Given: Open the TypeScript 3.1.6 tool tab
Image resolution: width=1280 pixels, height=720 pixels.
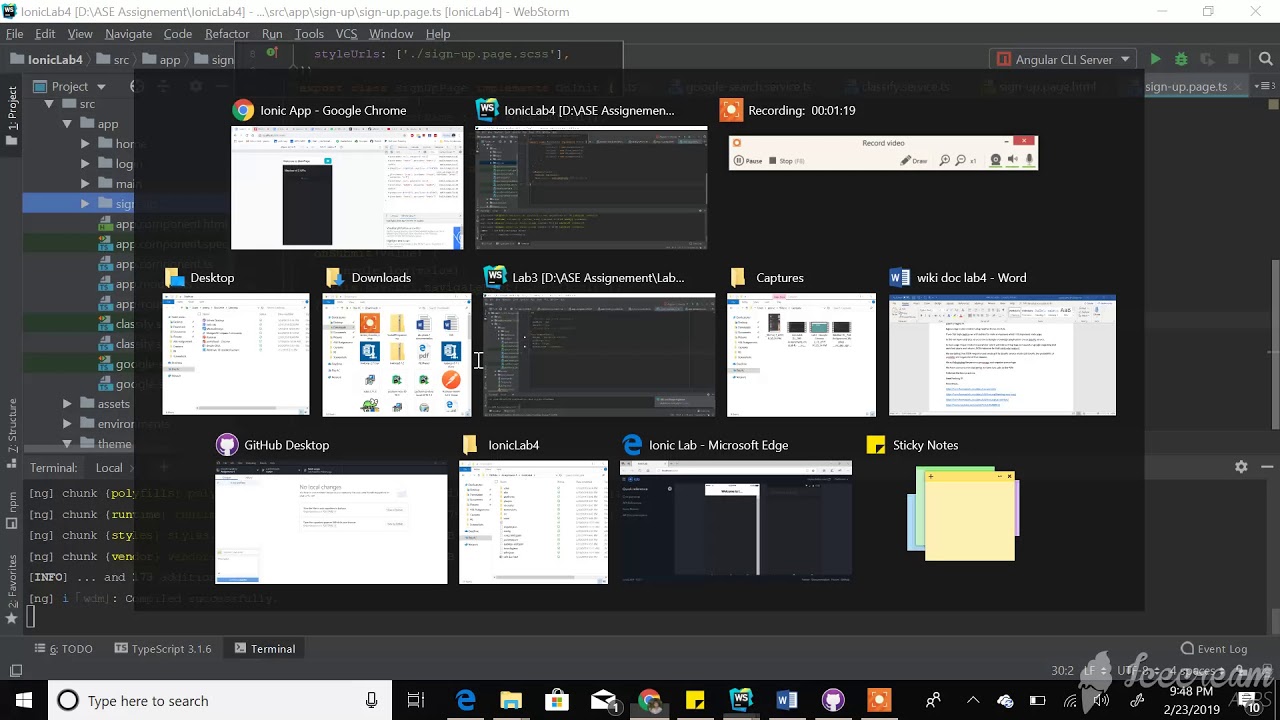Looking at the screenshot, I should (x=163, y=649).
